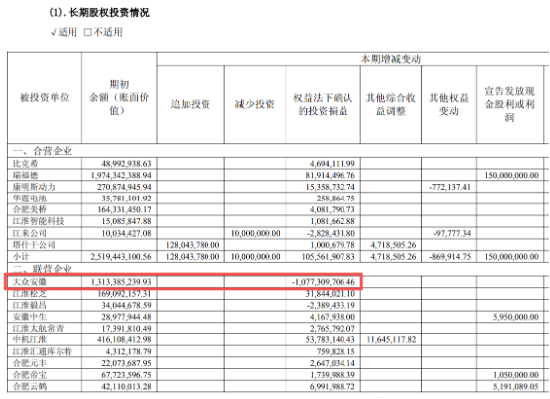The height and width of the screenshot is (399, 550).
Task: Click value -1,077,309,706.46 in highlighted row
Action: [x=323, y=282]
